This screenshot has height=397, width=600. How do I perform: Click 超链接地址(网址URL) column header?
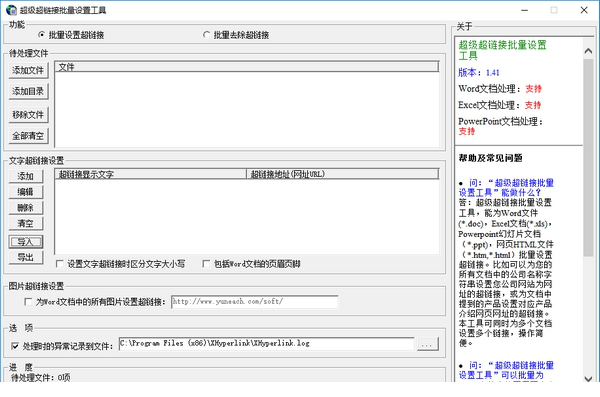point(342,174)
